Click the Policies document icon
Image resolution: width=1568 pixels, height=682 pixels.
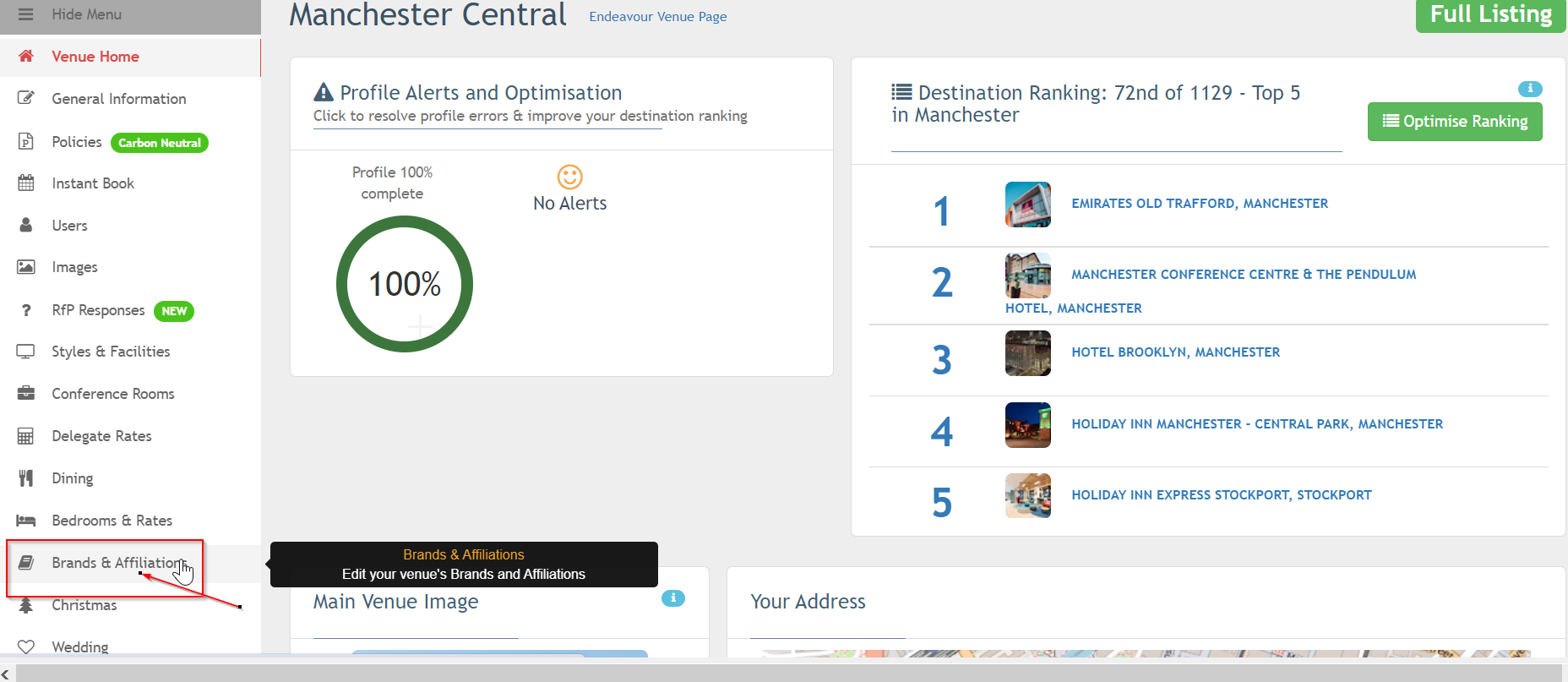pos(26,141)
